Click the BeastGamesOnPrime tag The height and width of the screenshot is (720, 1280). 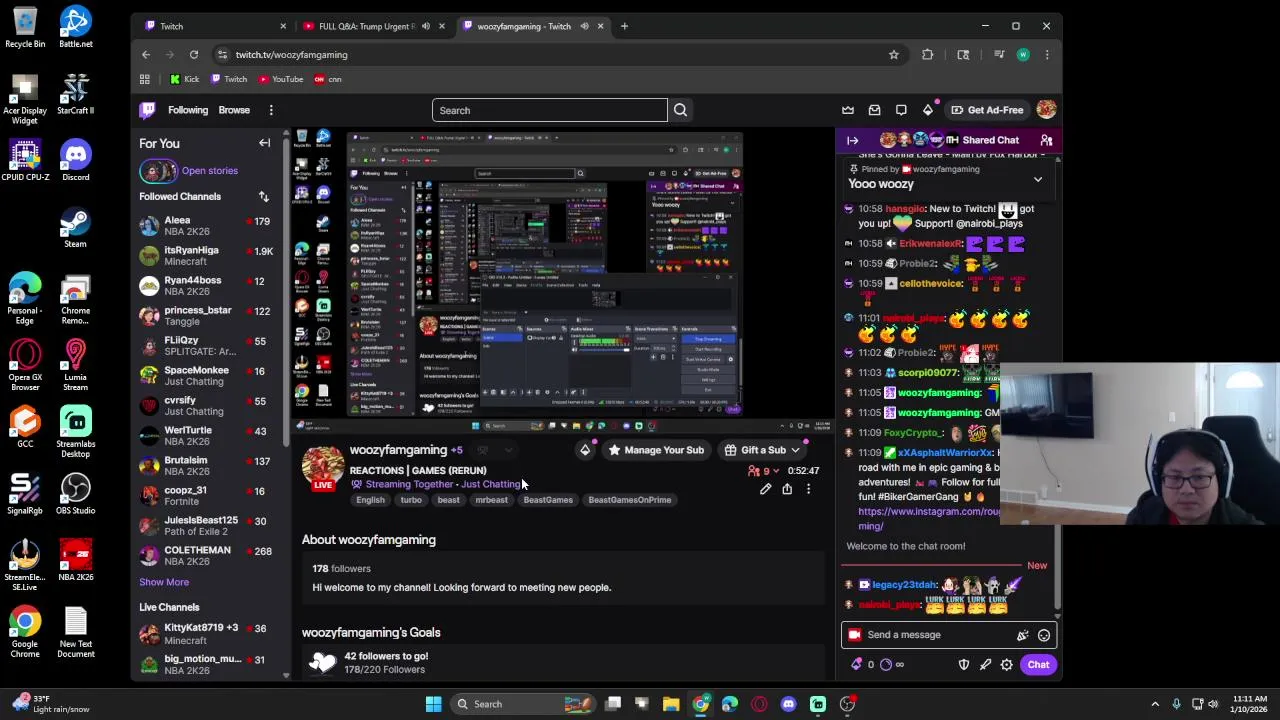click(629, 500)
